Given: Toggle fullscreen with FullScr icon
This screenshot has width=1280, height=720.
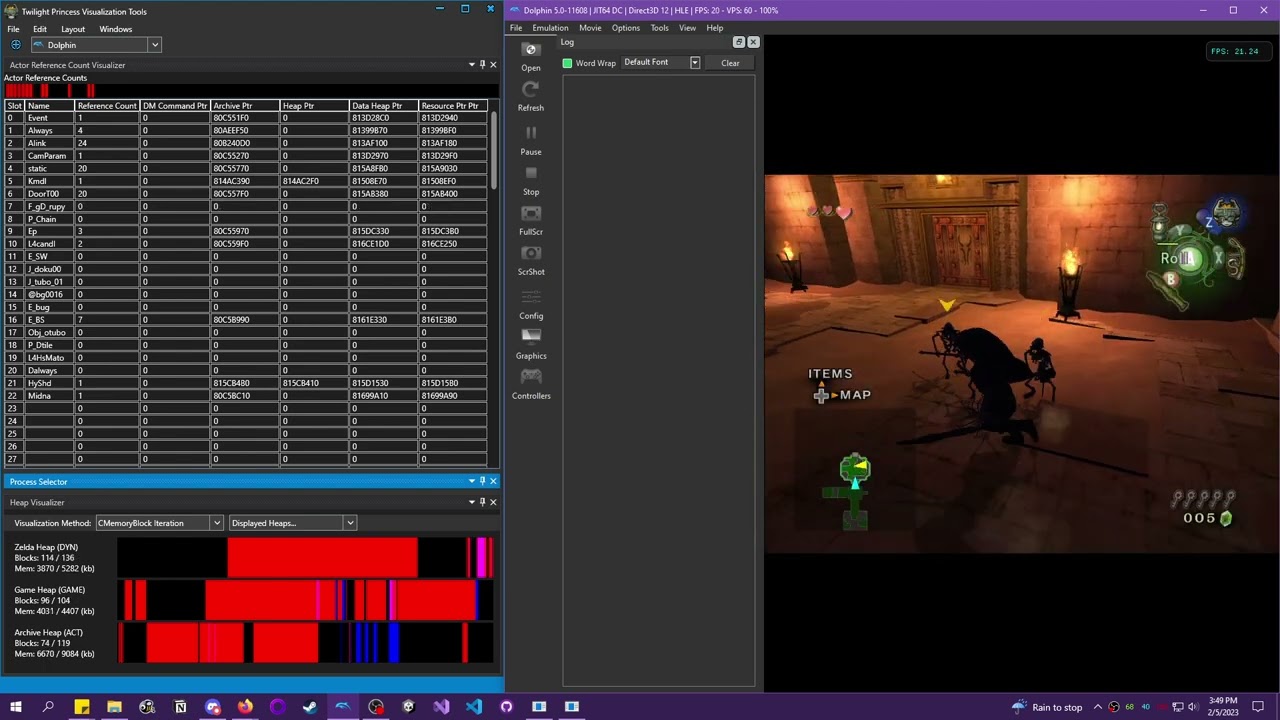Looking at the screenshot, I should [531, 213].
